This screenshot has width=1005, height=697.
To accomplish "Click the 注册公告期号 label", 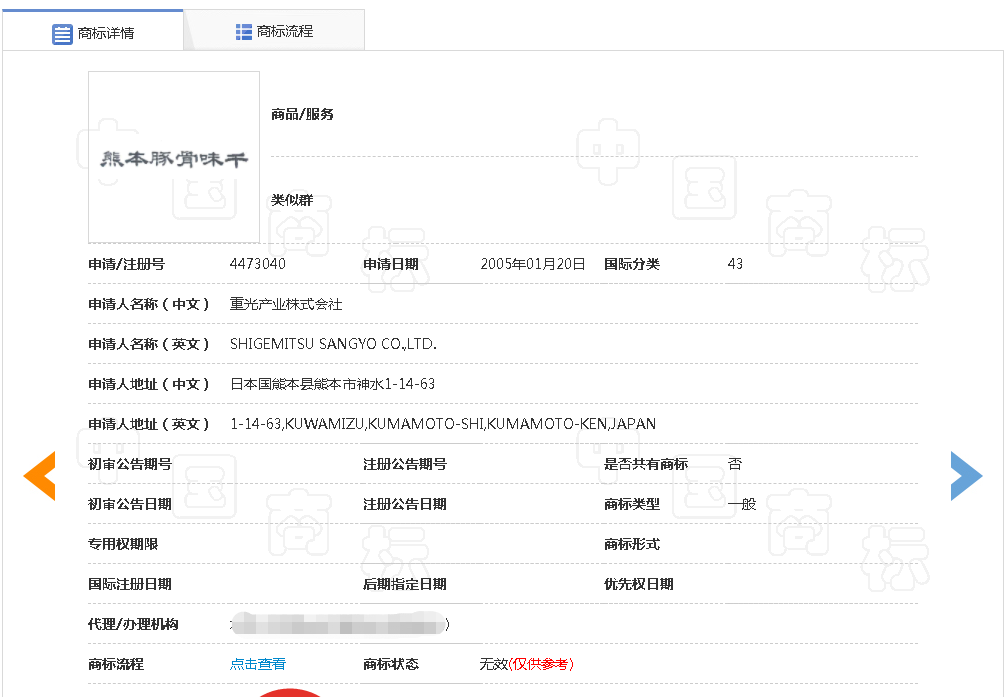I will pyautogui.click(x=404, y=464).
